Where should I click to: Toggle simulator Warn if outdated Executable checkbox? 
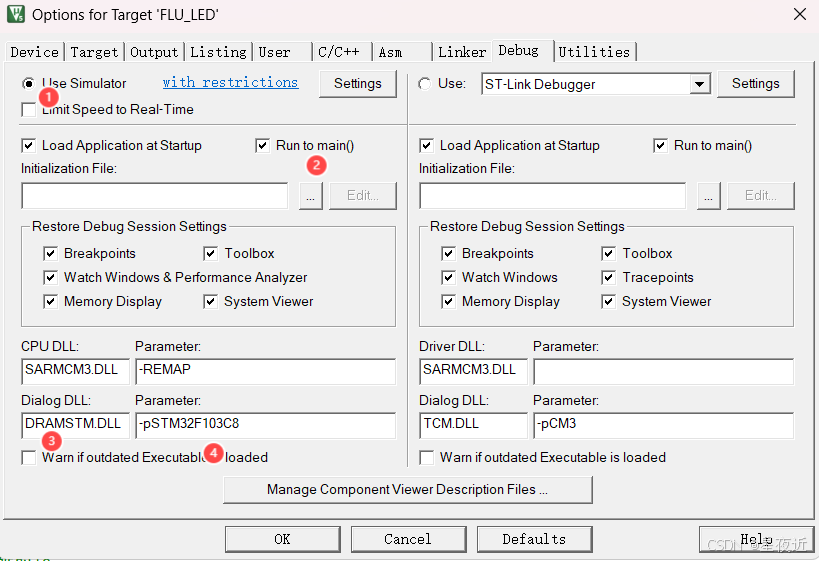tap(29, 458)
